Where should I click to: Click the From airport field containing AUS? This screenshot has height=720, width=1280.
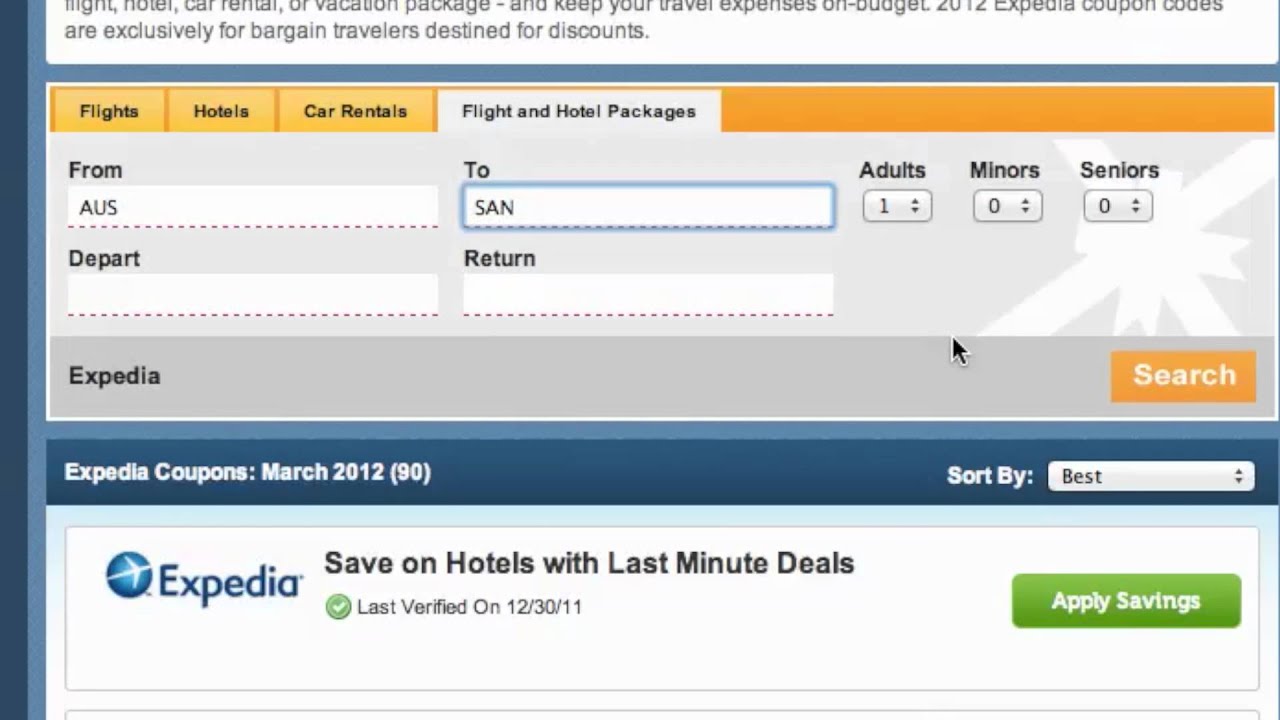pos(252,207)
